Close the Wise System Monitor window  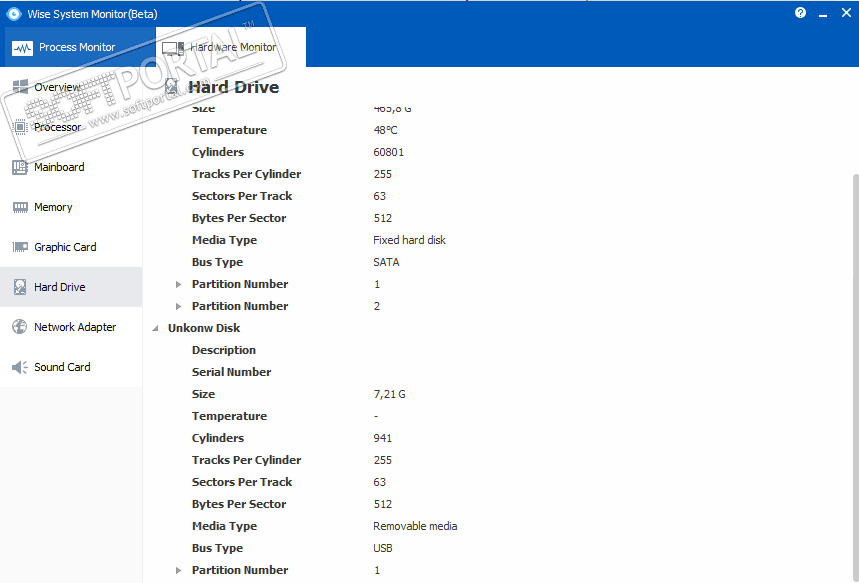coord(846,13)
